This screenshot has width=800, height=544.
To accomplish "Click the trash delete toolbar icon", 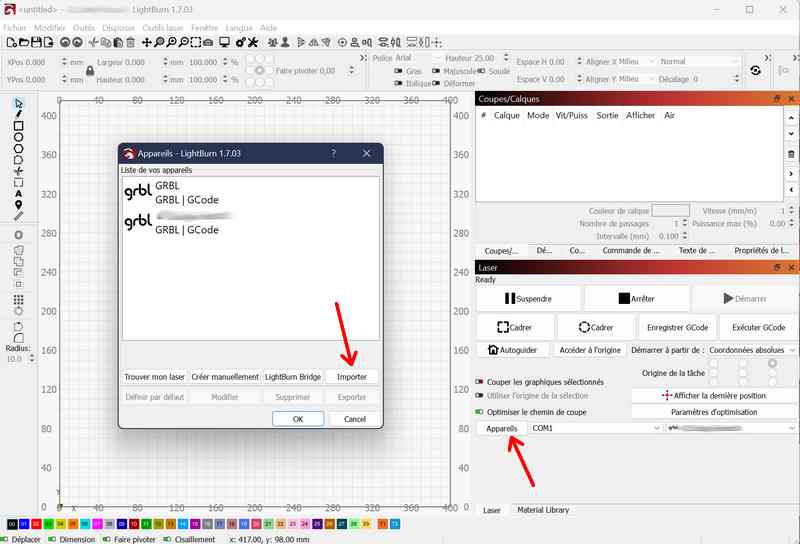I will (x=131, y=42).
